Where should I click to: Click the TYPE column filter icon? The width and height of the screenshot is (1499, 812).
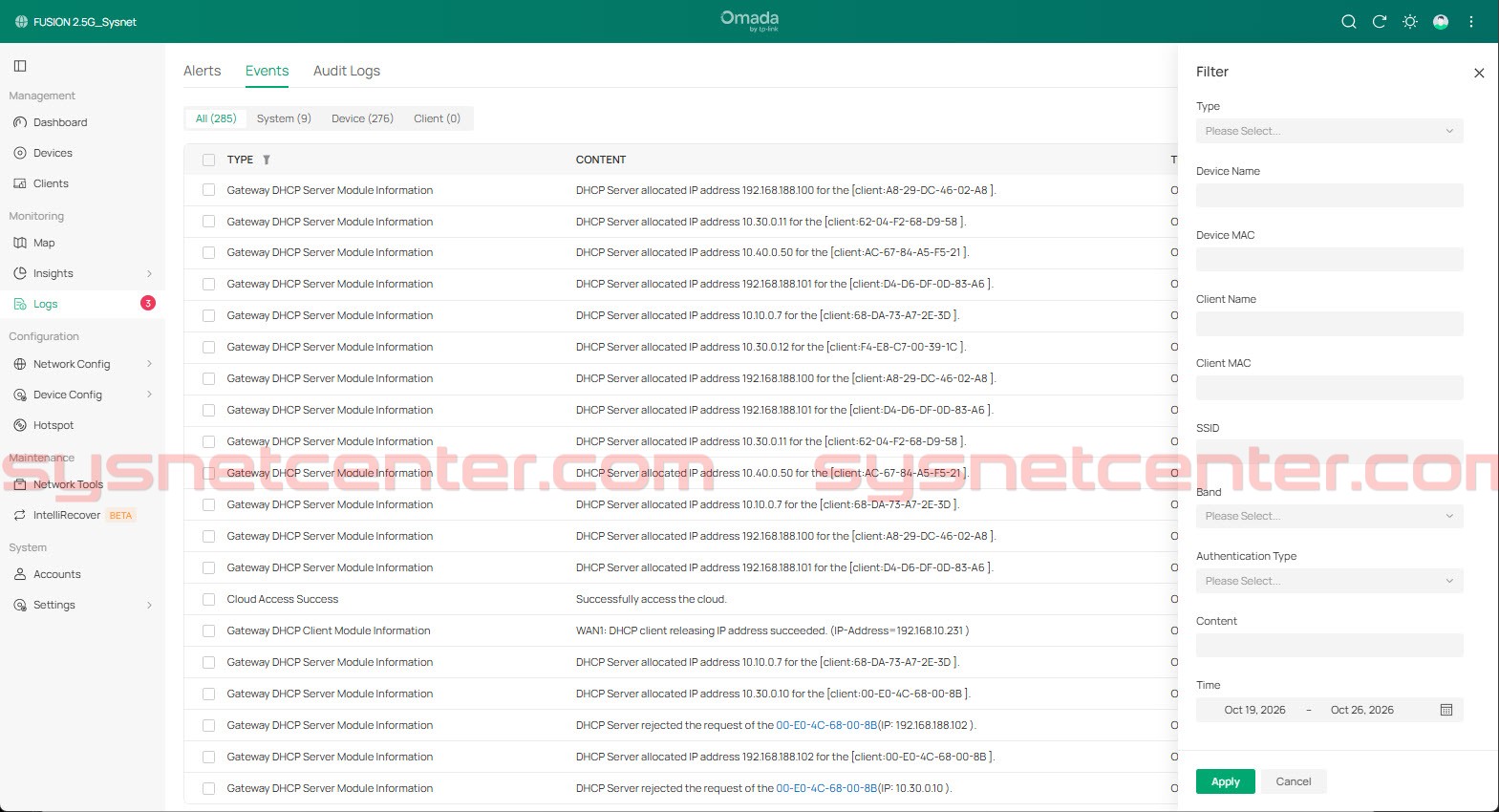pyautogui.click(x=267, y=160)
